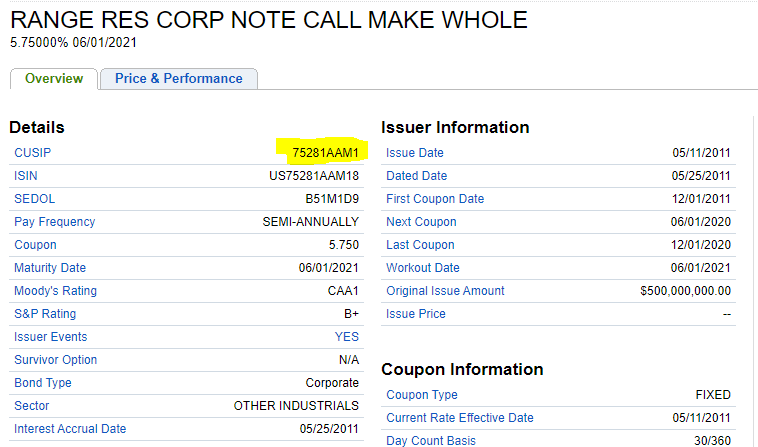Click the Sector label
This screenshot has height=447, width=758.
click(31, 406)
